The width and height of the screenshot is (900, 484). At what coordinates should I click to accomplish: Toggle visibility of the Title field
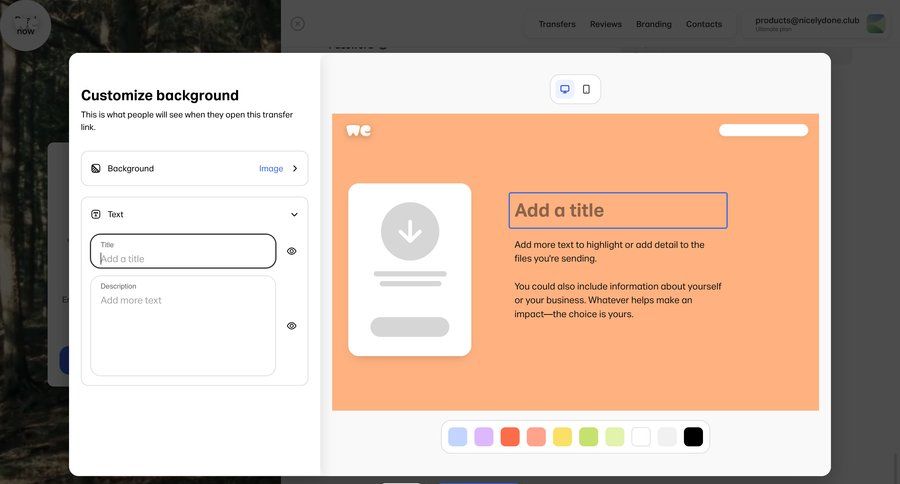(x=292, y=251)
